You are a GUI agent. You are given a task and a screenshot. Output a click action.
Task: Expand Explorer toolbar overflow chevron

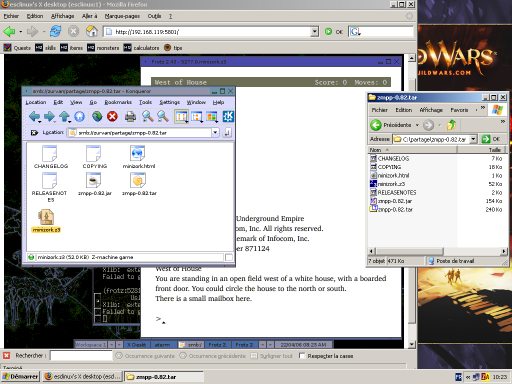click(502, 122)
